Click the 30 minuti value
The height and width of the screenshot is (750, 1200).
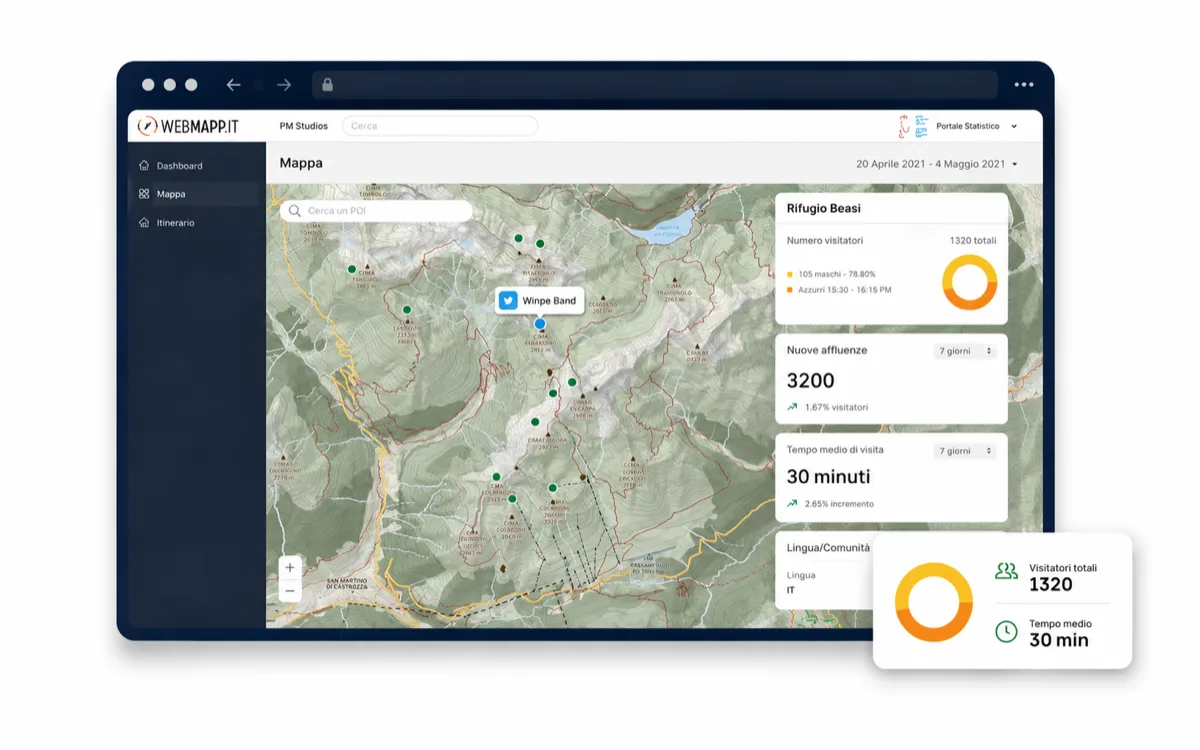coord(829,477)
